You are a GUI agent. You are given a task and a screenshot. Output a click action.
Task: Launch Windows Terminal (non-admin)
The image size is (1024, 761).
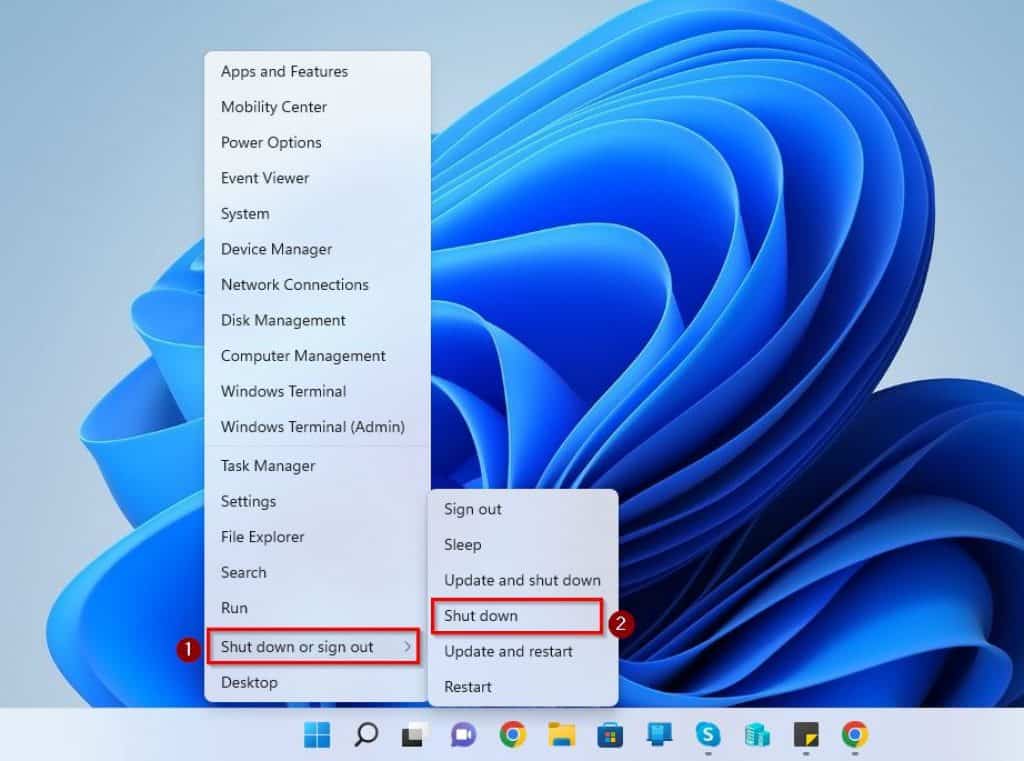pos(317,391)
